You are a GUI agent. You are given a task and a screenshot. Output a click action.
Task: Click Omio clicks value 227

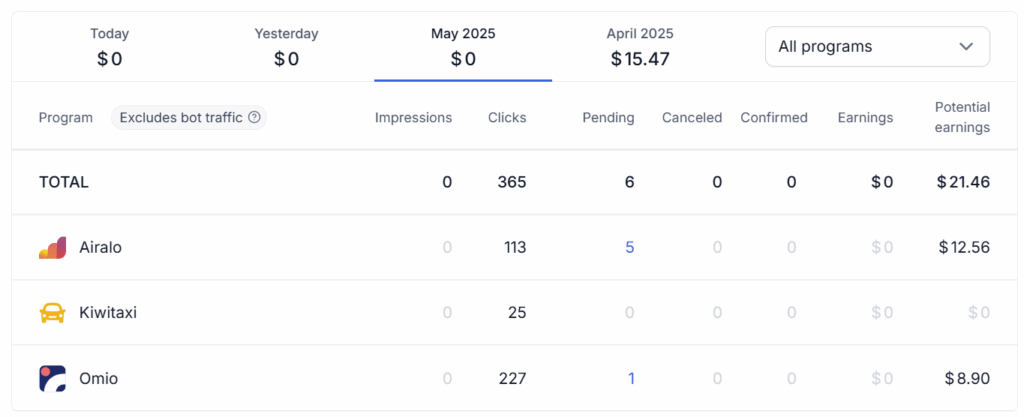click(x=512, y=378)
